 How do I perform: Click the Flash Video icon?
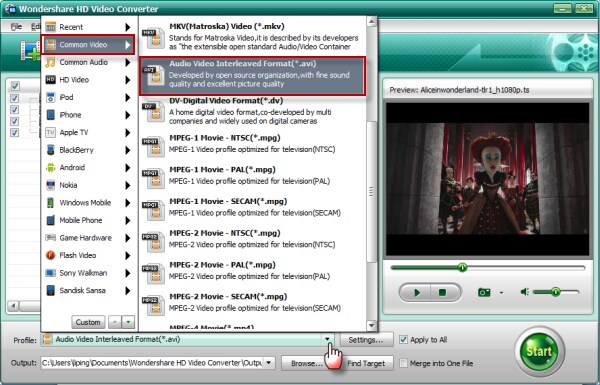coord(51,255)
